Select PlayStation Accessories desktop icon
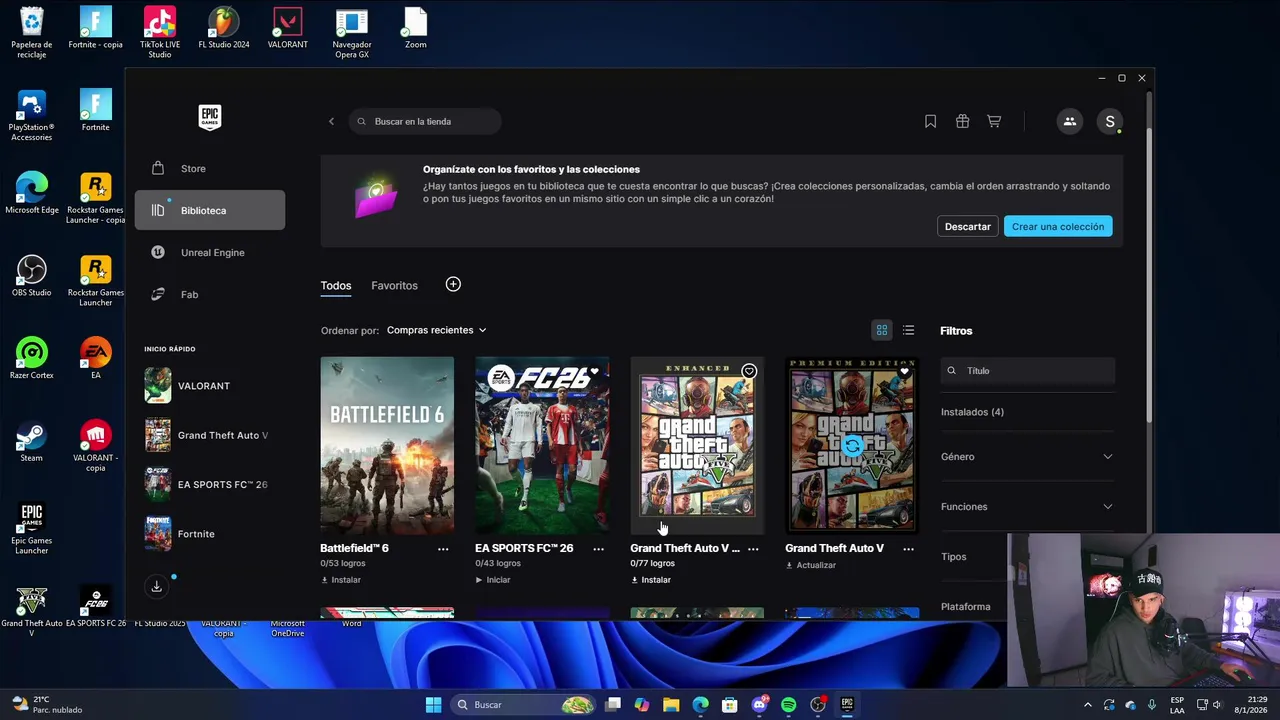The image size is (1280, 720). click(32, 115)
